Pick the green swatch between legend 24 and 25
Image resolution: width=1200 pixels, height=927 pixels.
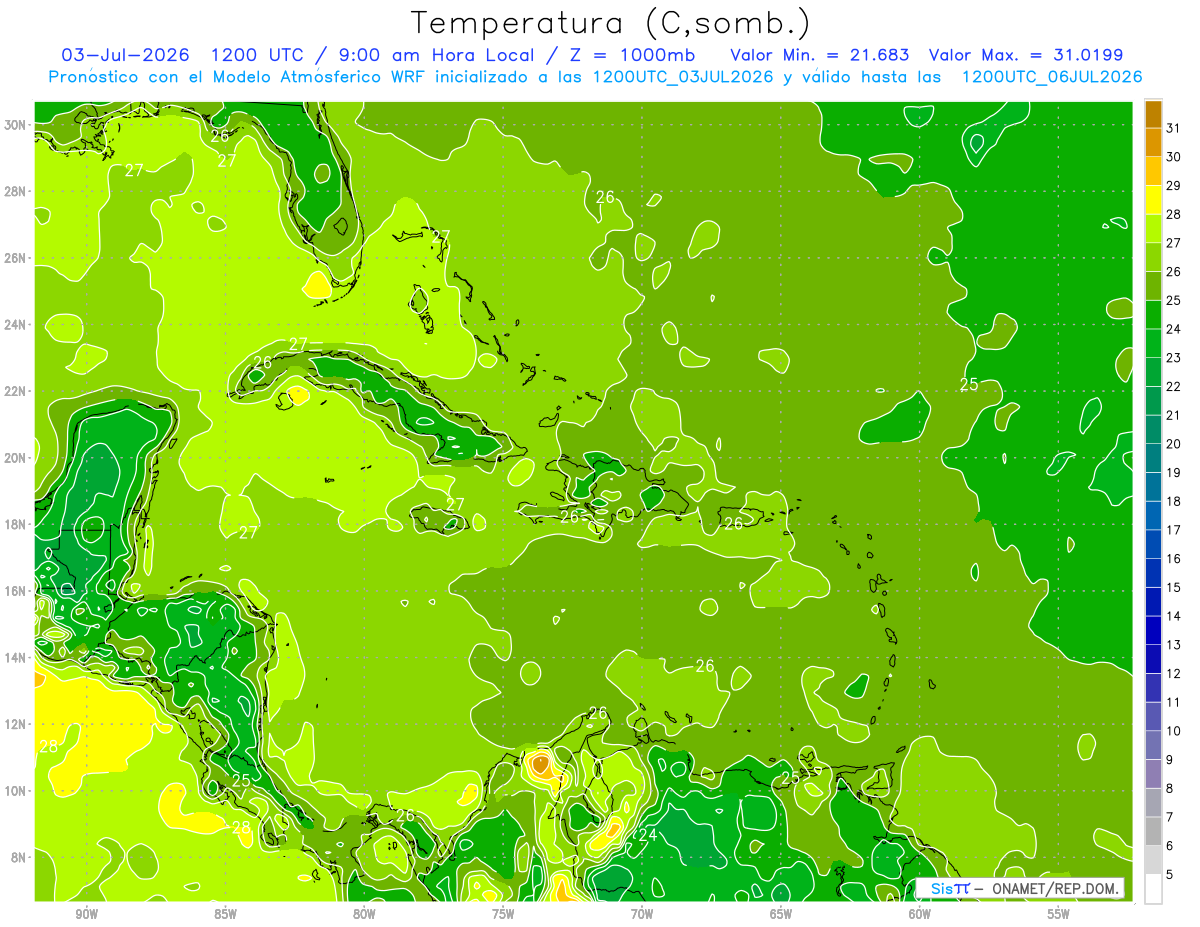click(x=1153, y=315)
